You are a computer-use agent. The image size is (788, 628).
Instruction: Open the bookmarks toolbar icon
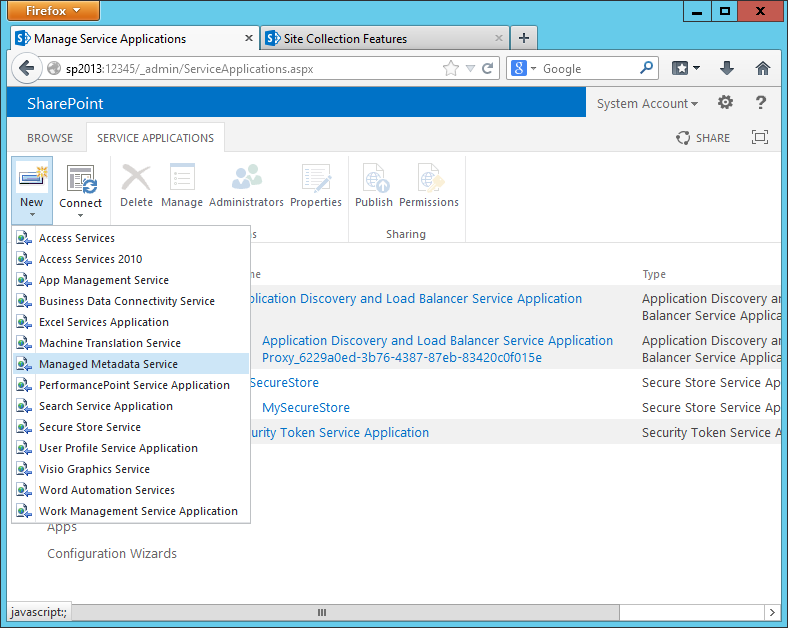point(680,68)
